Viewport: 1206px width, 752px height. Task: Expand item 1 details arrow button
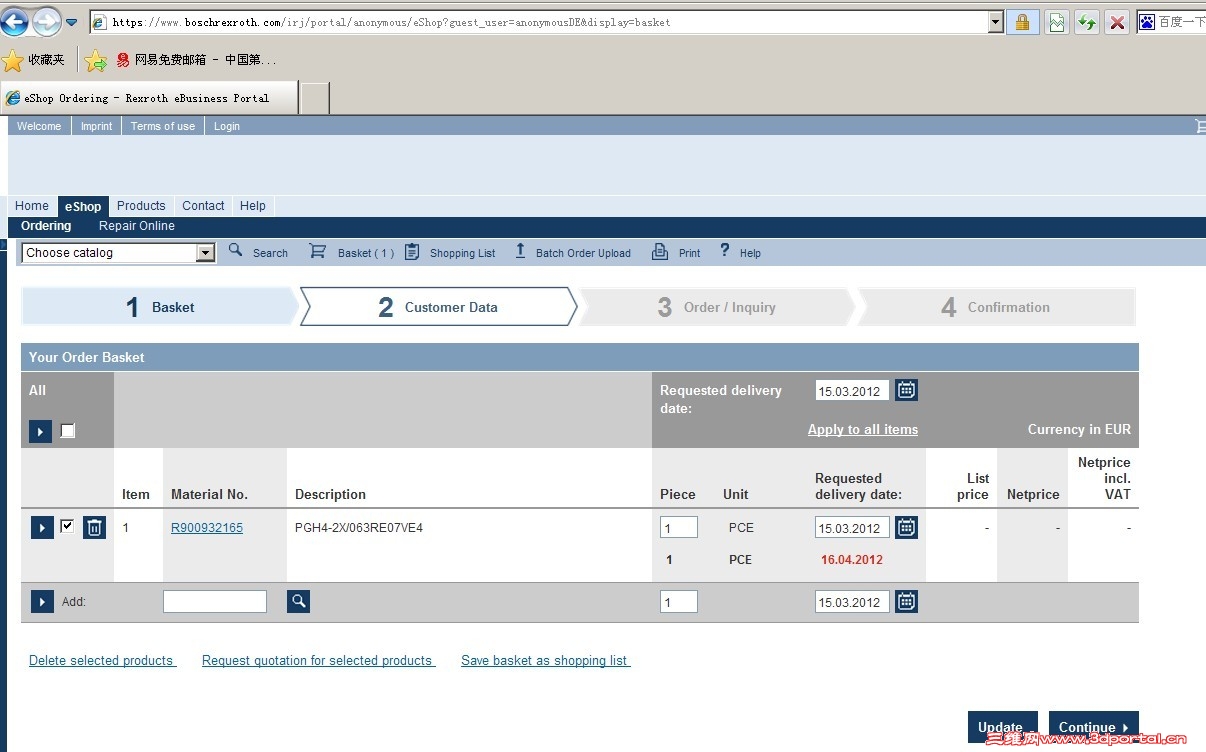pos(42,527)
